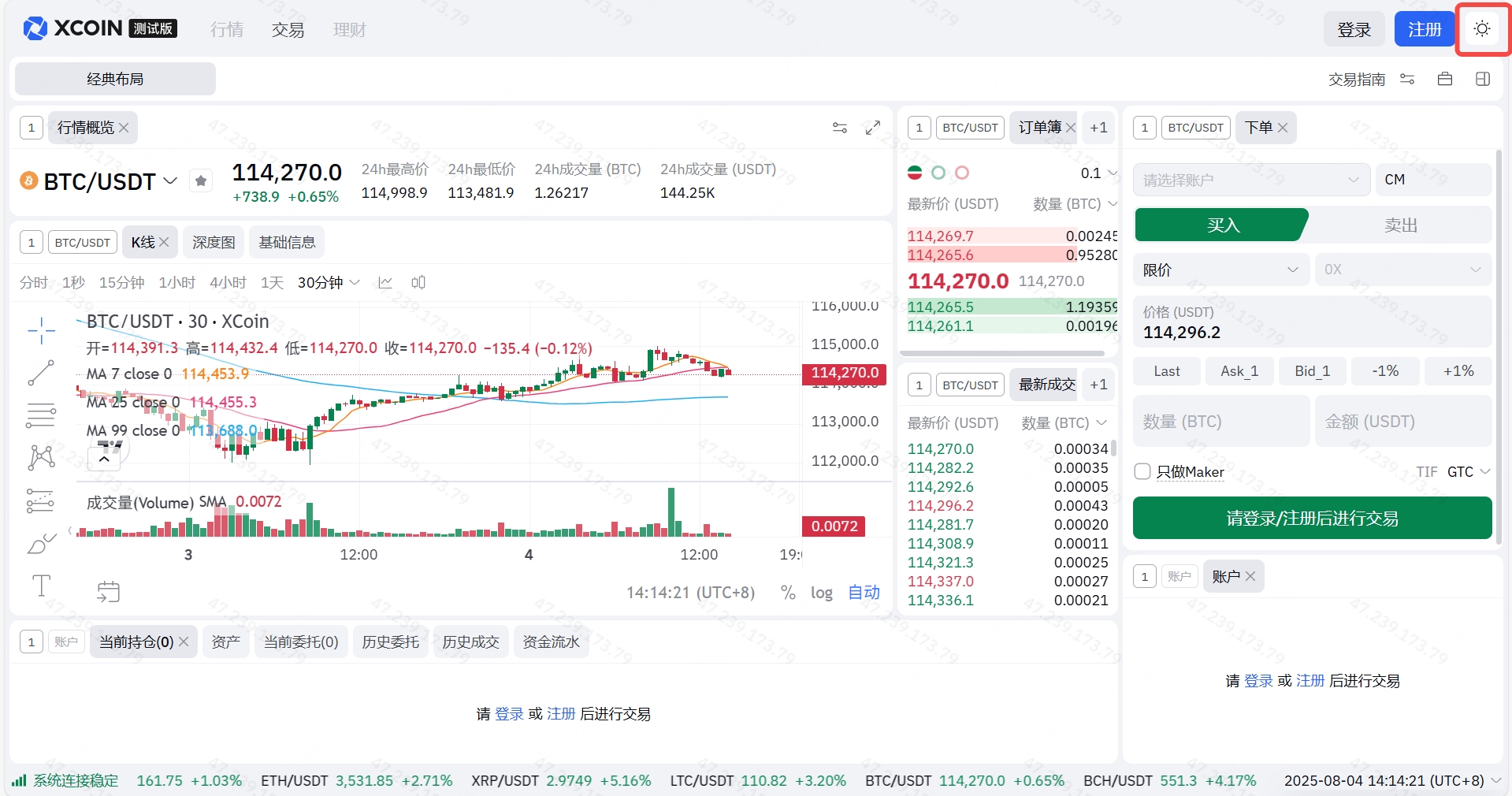Expand market overview panel to fullscreen

click(872, 128)
